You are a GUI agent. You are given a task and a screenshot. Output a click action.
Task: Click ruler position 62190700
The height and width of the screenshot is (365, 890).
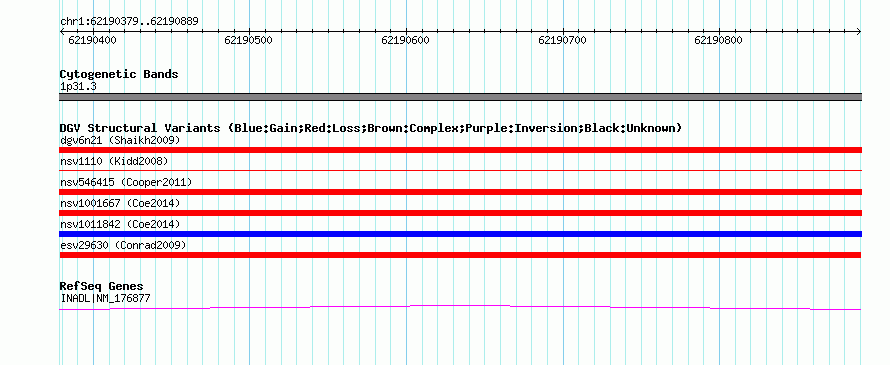(x=562, y=40)
